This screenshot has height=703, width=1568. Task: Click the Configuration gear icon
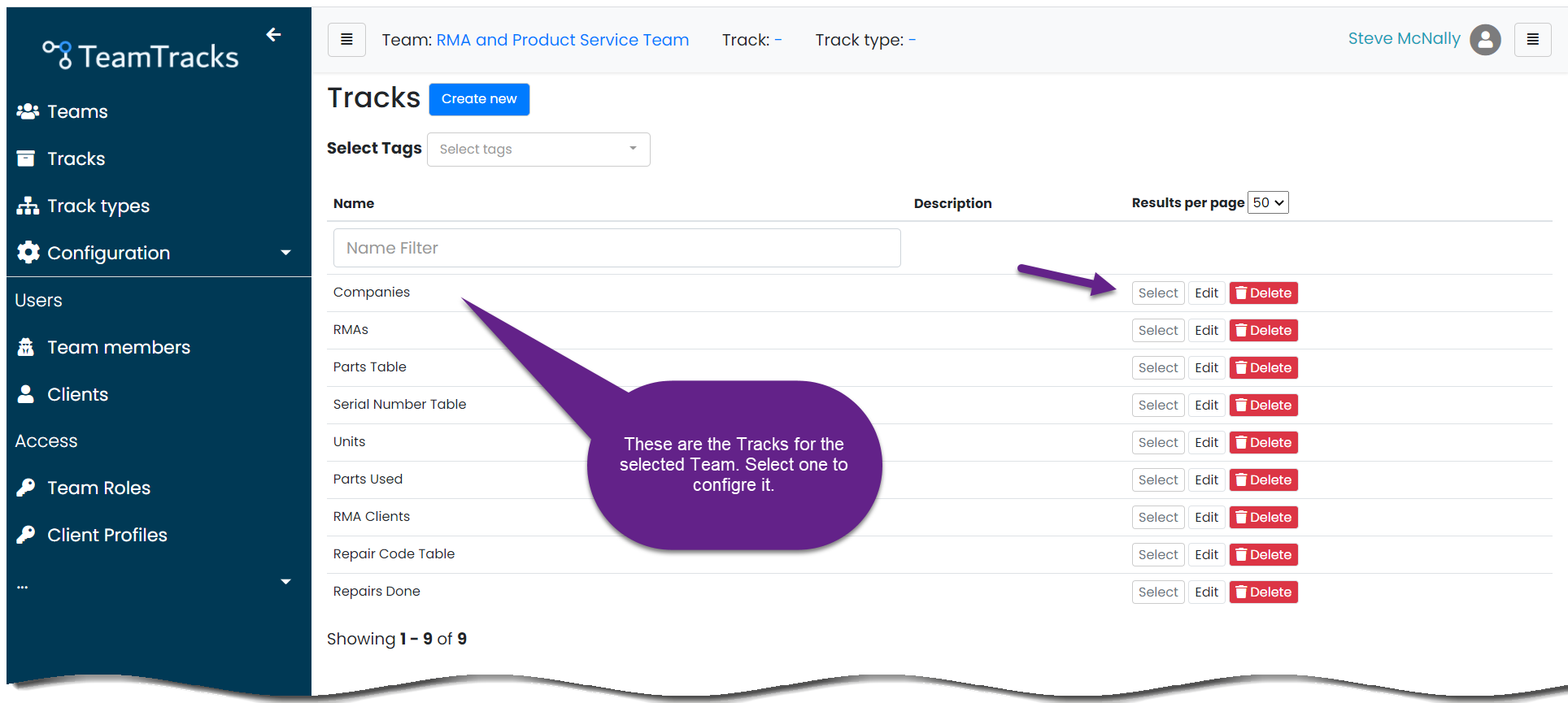click(28, 253)
